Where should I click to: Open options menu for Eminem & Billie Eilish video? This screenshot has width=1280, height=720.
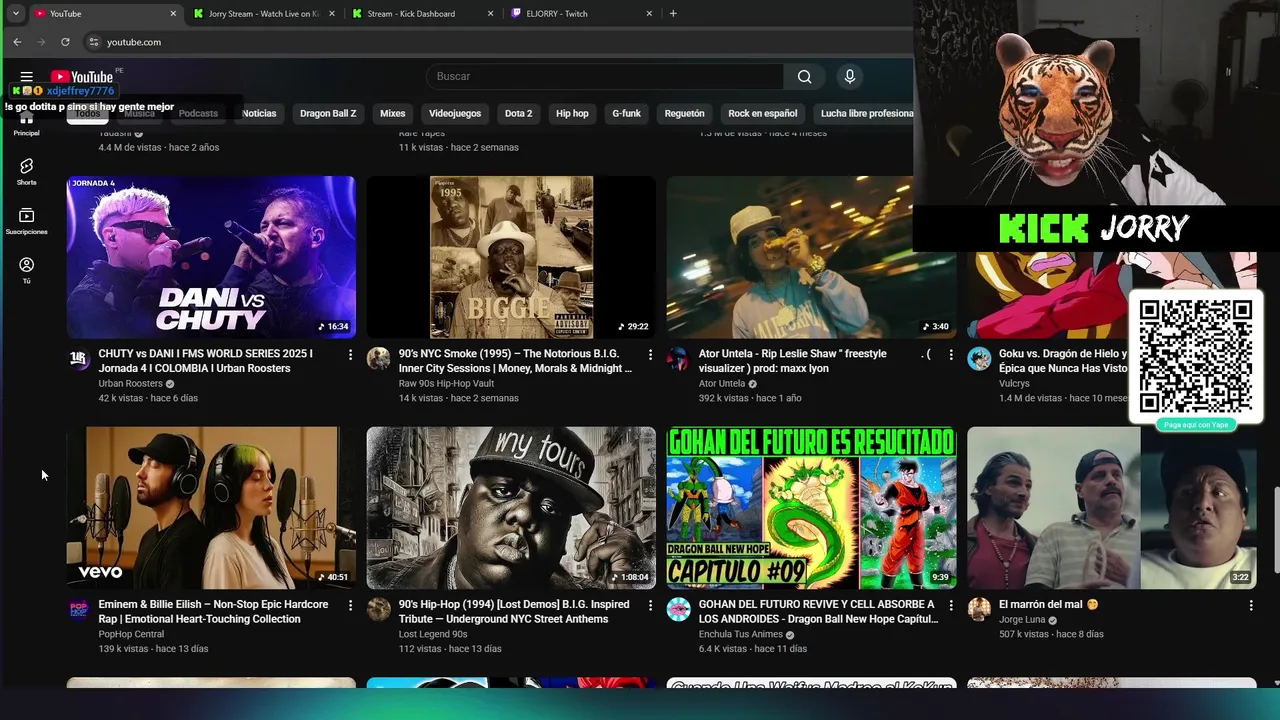click(350, 606)
